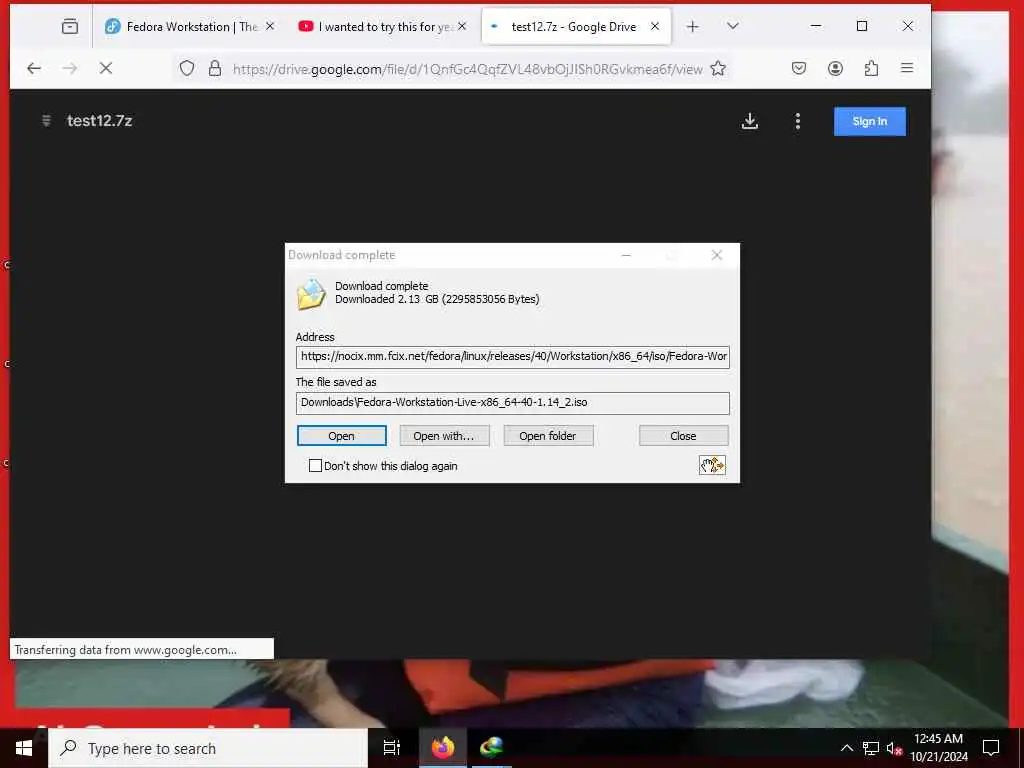Click the drag-and-drop hand icon in dialog
The height and width of the screenshot is (768, 1024).
point(712,465)
